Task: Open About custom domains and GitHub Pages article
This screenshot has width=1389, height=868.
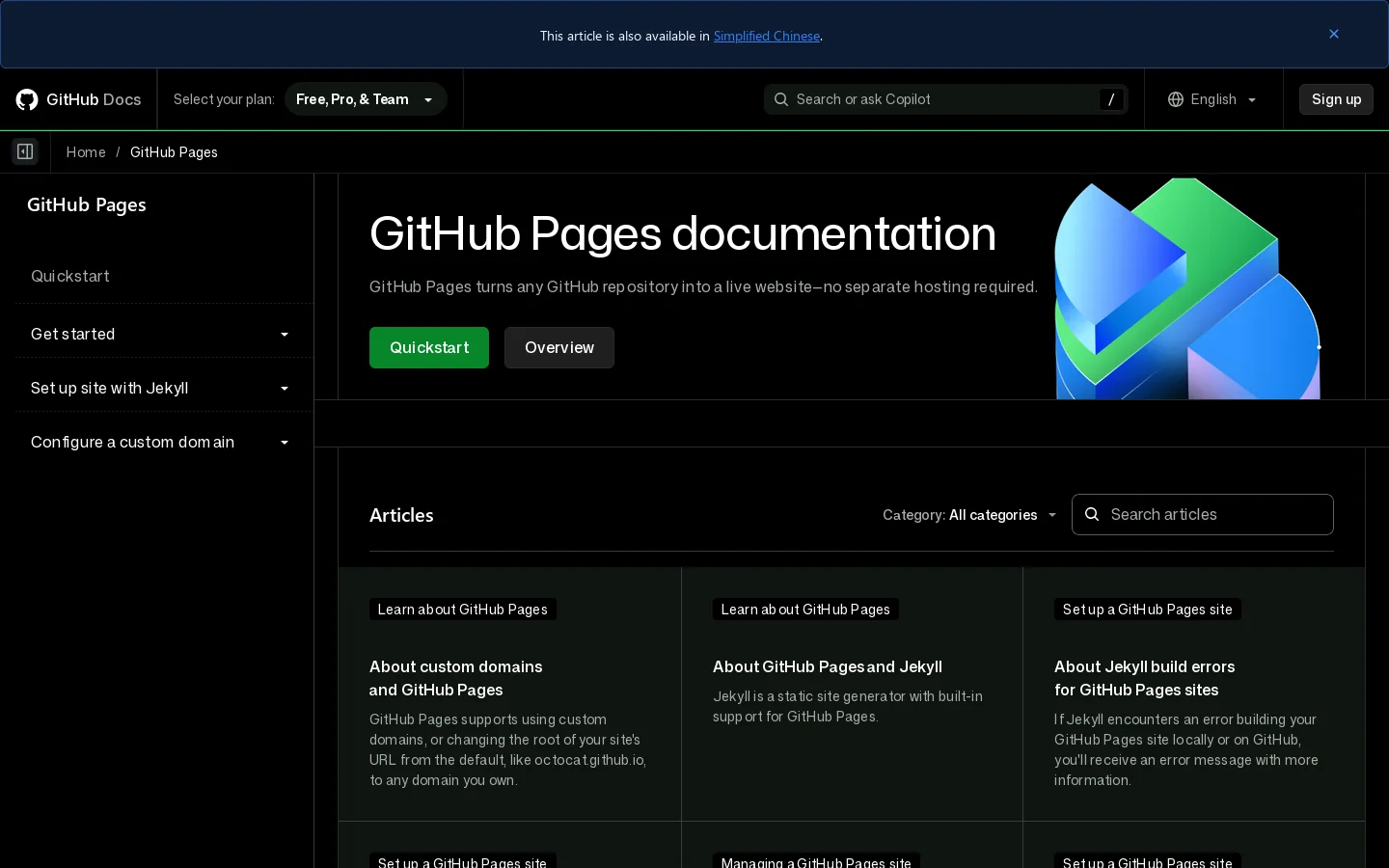Action: click(x=456, y=678)
